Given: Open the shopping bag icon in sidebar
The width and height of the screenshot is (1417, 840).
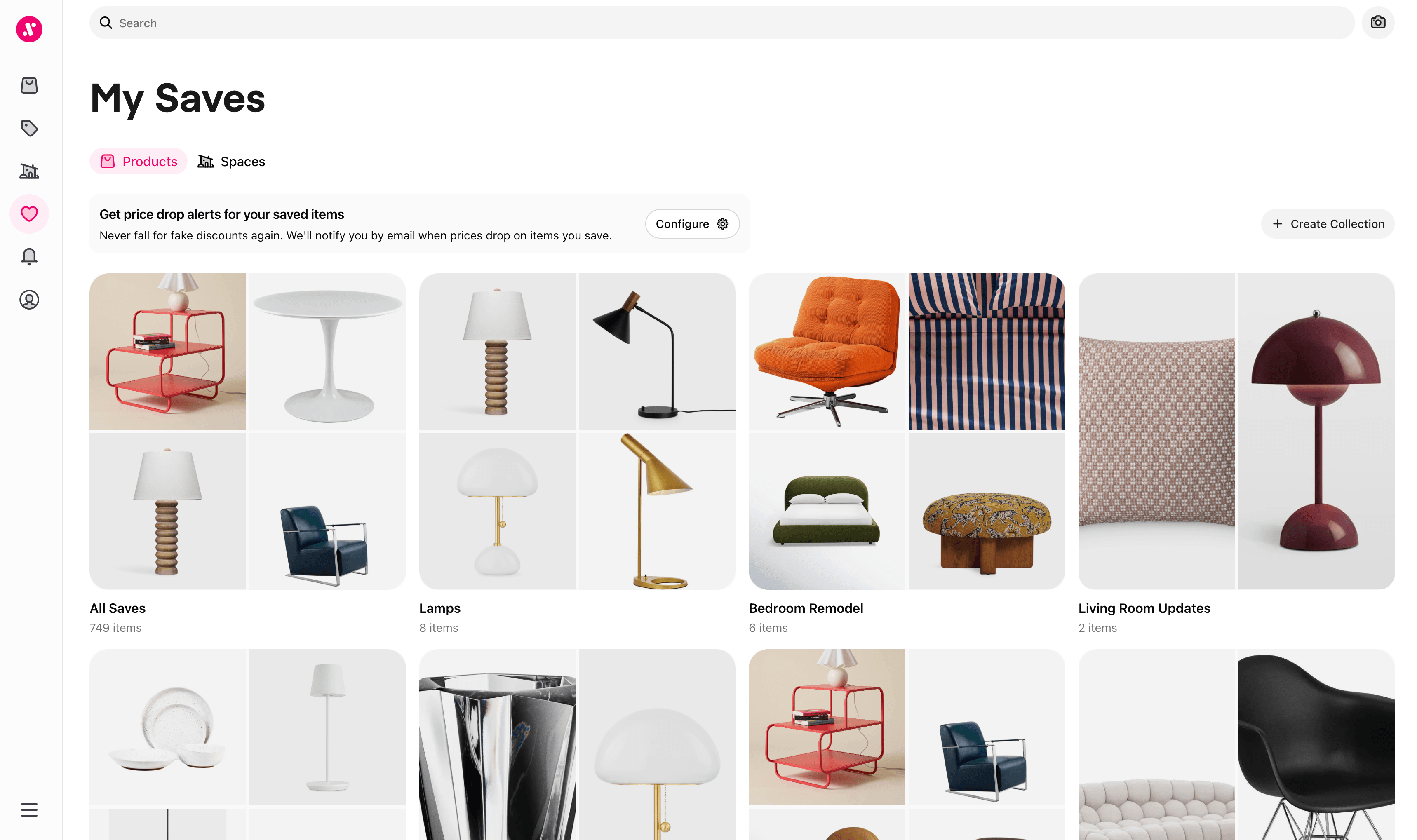Looking at the screenshot, I should [x=29, y=85].
